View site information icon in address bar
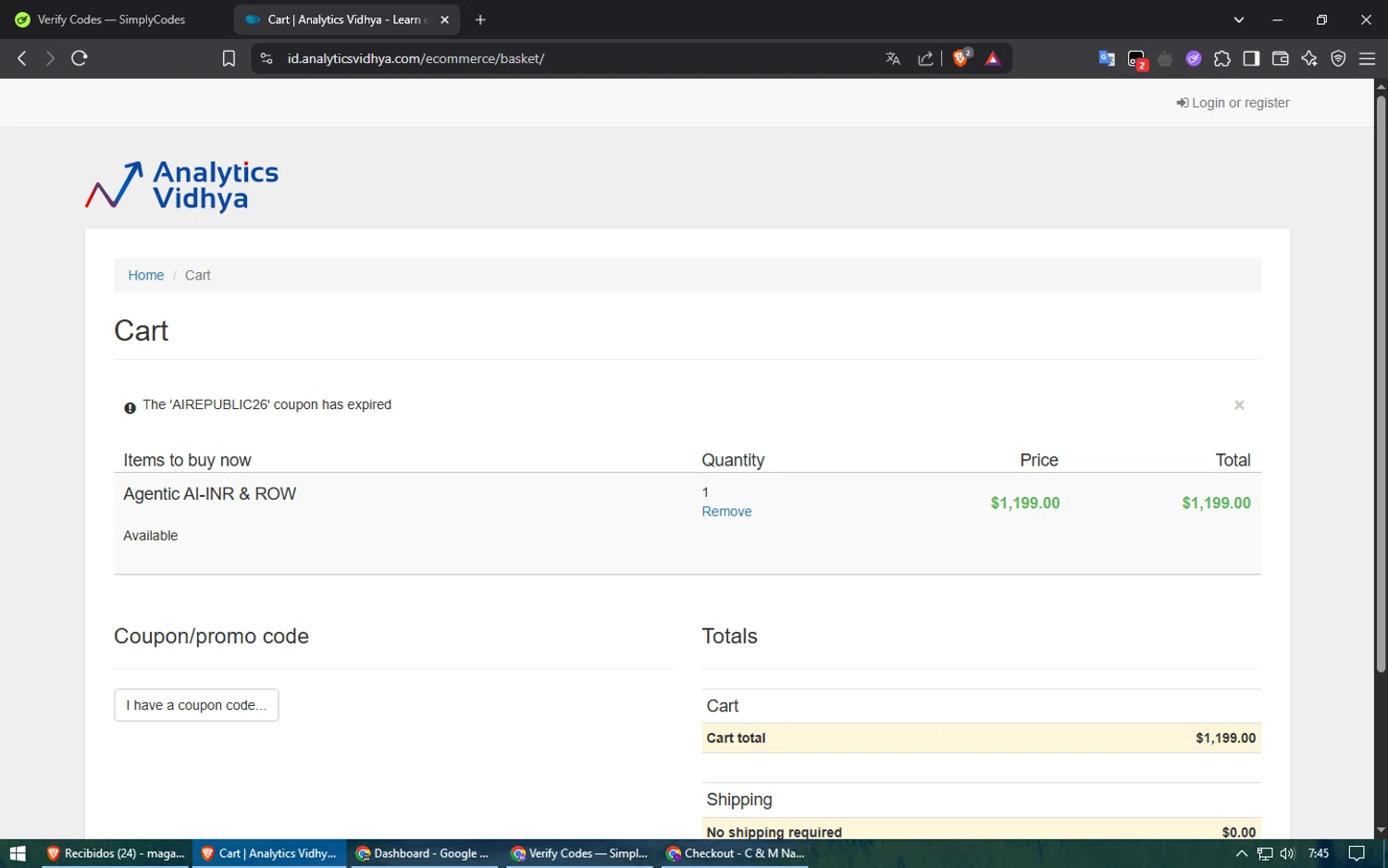 [266, 58]
